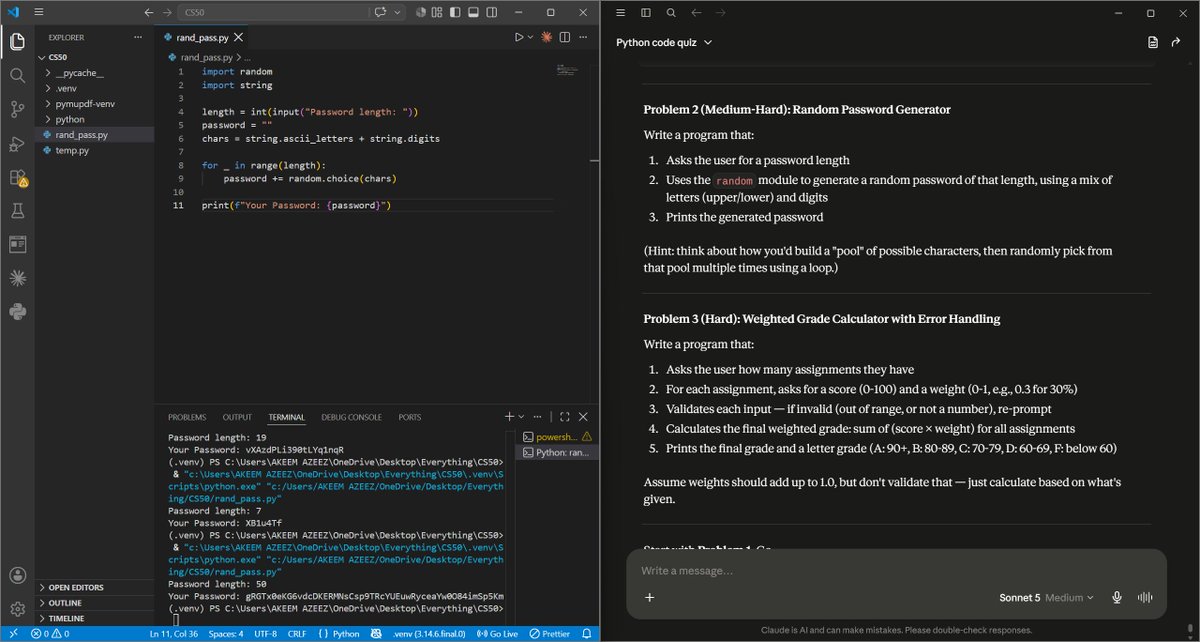Click Copilot status icon in status bar

click(376, 634)
